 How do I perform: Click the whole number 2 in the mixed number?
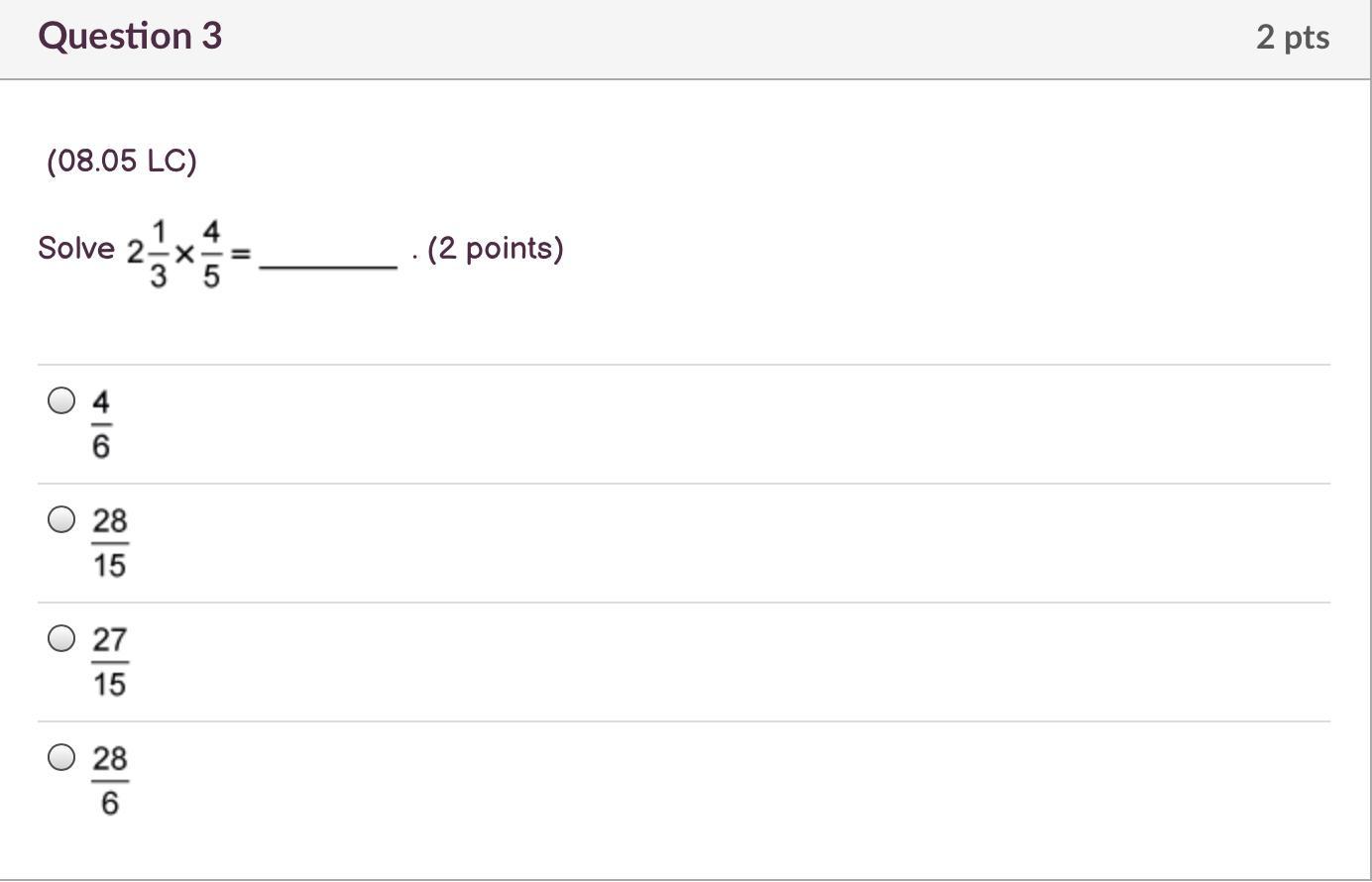135,251
